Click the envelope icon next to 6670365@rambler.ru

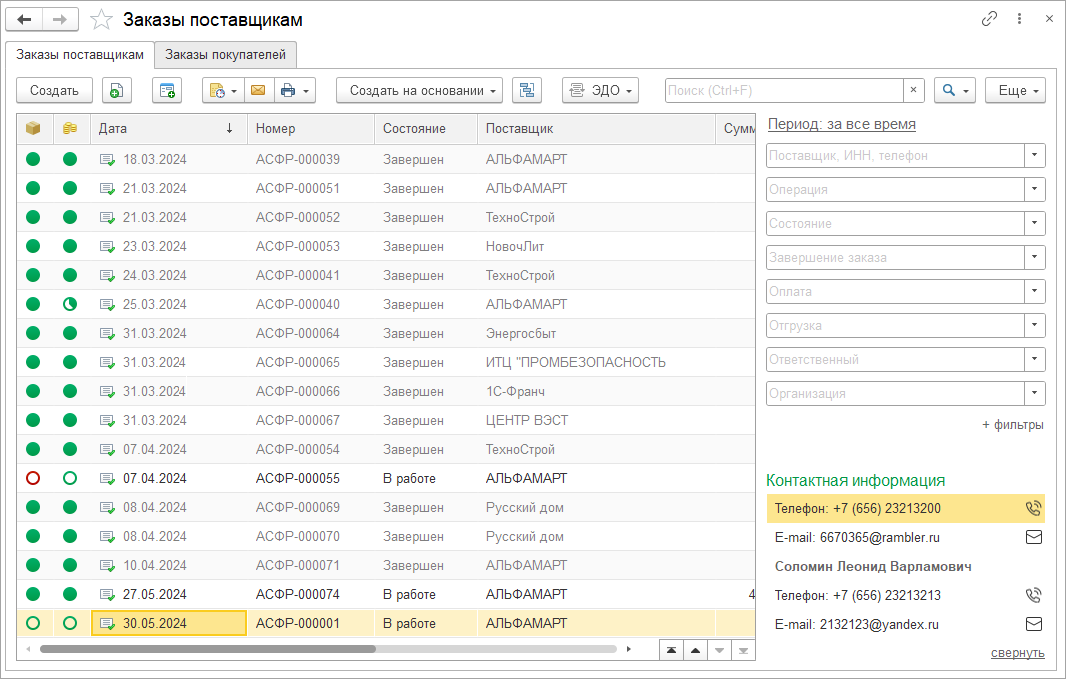click(x=1033, y=537)
